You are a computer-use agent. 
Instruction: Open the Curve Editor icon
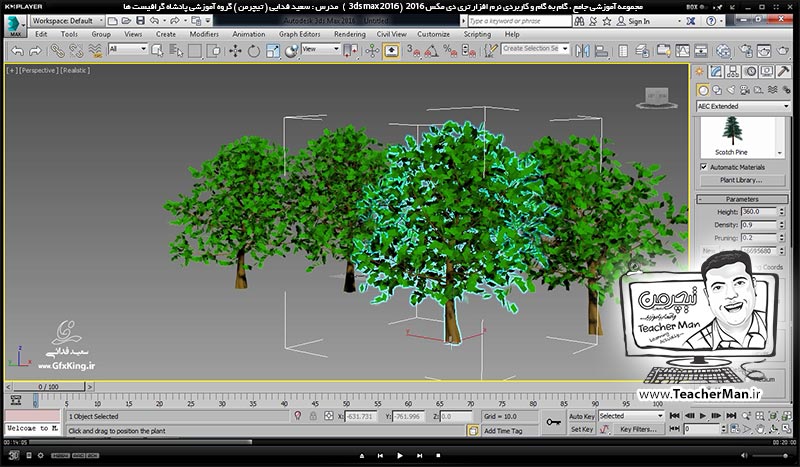coord(682,51)
